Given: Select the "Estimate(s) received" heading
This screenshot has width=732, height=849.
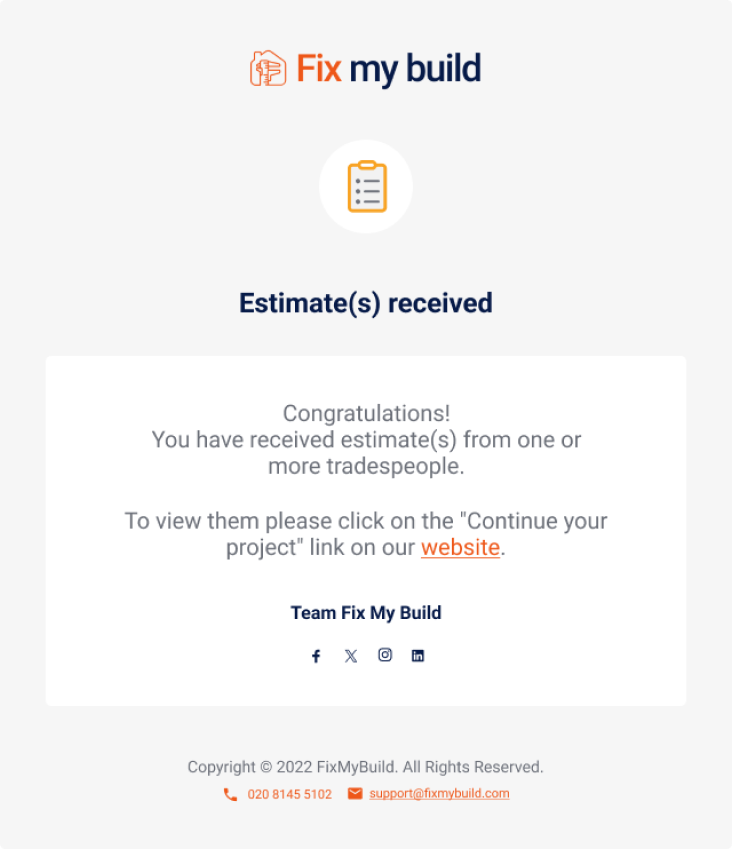Looking at the screenshot, I should [366, 303].
